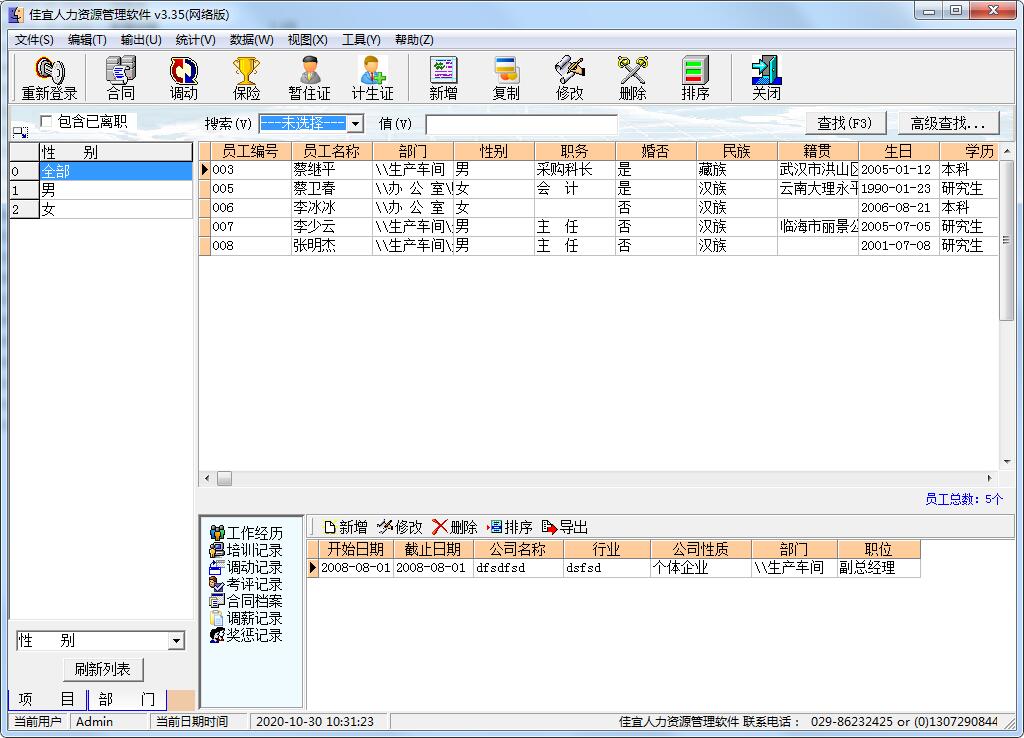This screenshot has height=738, width=1024.
Task: Open the 视图(X) menu
Action: pos(308,40)
